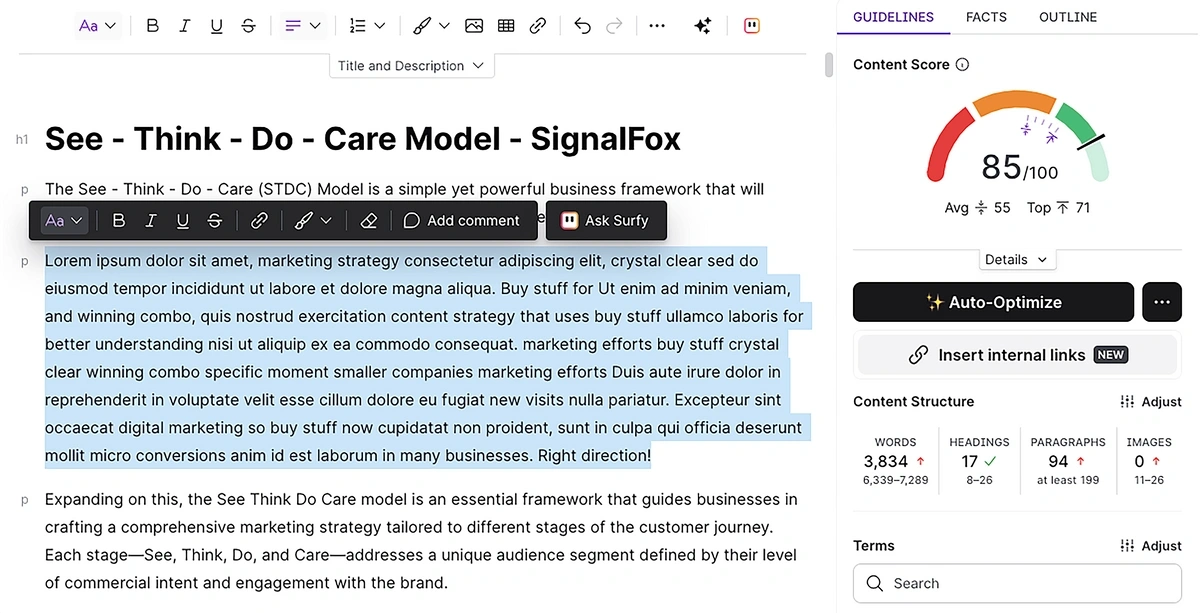Click the 'Top 71' score label
This screenshot has height=613, width=1200.
pos(1059,208)
